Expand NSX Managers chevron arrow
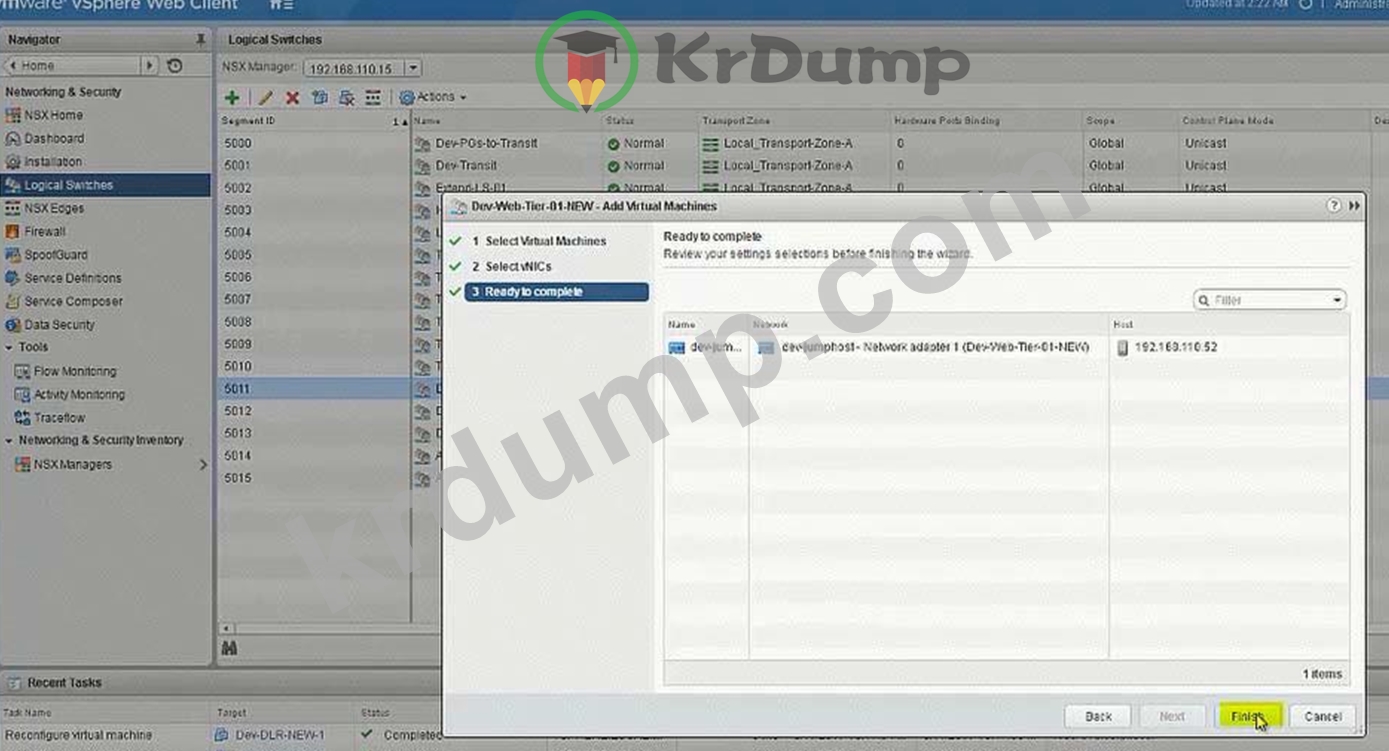This screenshot has height=751, width=1389. pos(203,464)
